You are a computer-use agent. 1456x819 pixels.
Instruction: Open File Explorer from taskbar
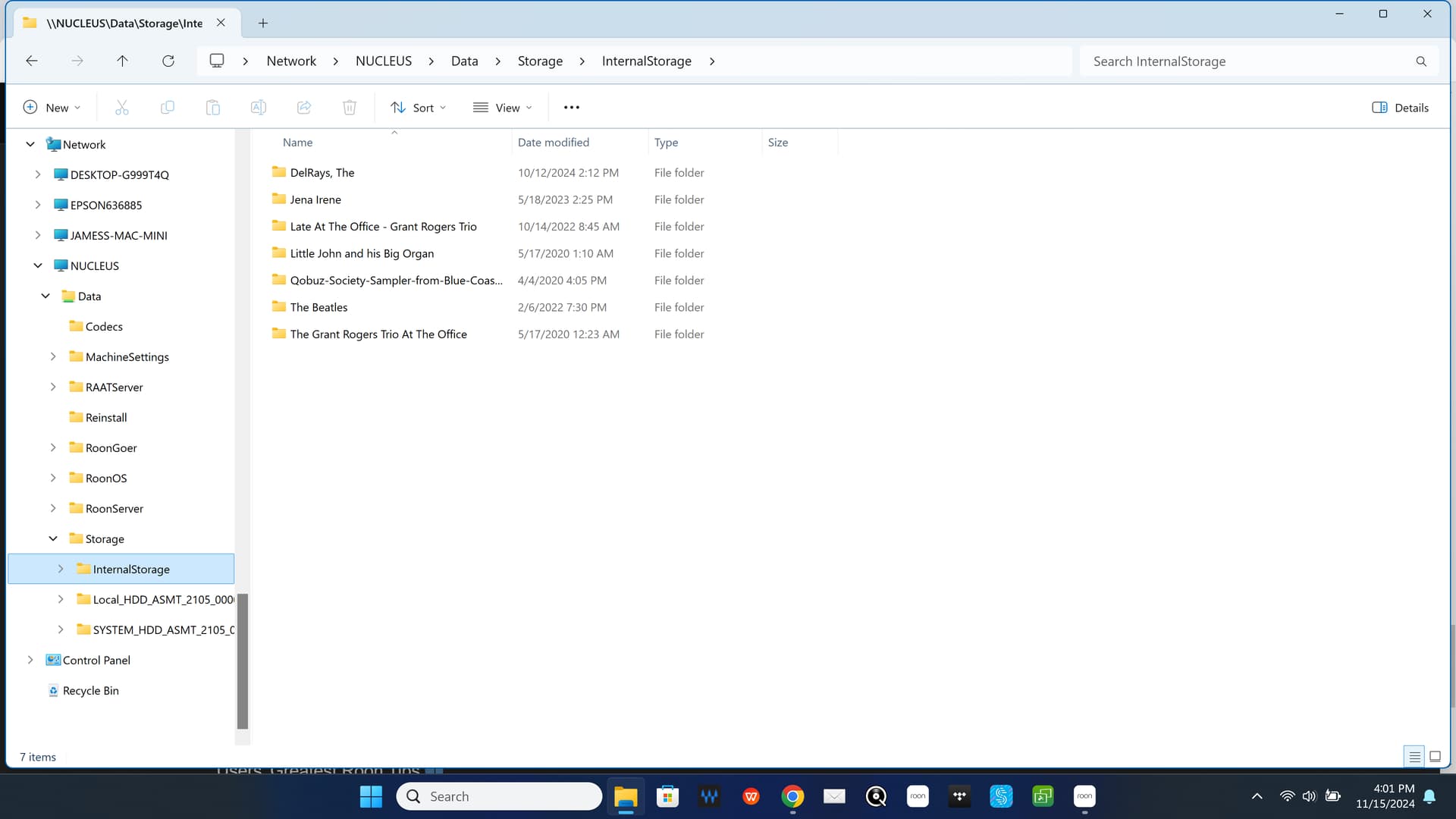[626, 796]
